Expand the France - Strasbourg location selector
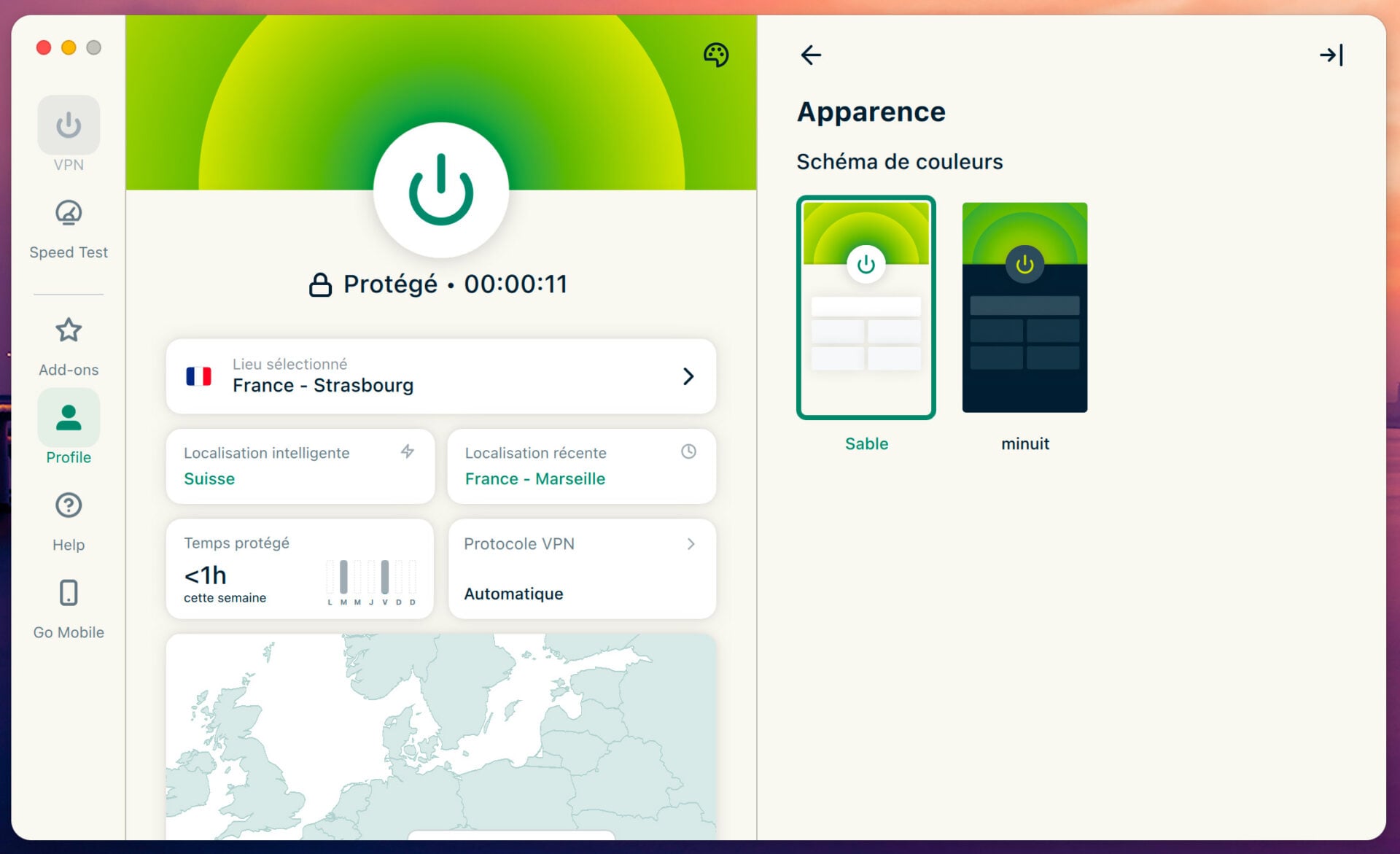 tap(440, 376)
